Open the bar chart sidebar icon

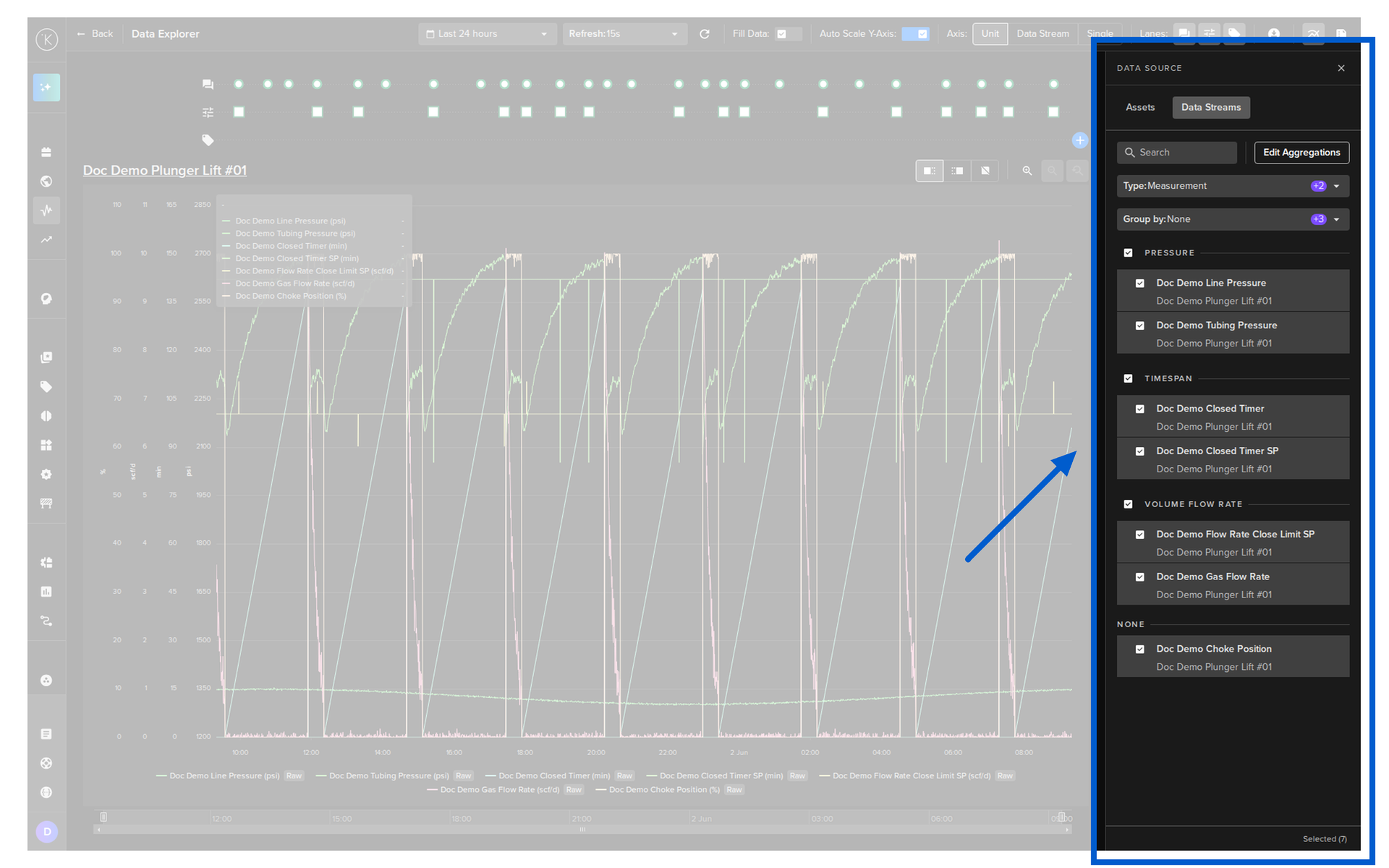46,592
